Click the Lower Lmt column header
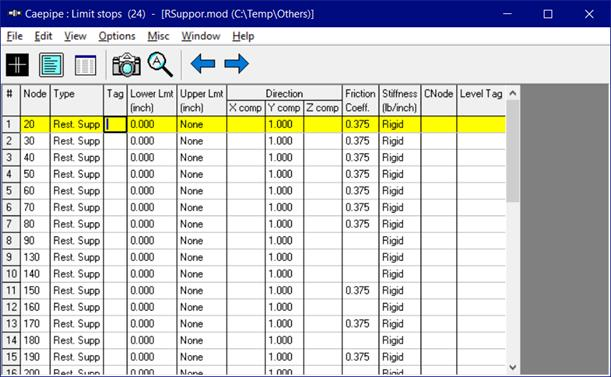The image size is (611, 377). (152, 100)
